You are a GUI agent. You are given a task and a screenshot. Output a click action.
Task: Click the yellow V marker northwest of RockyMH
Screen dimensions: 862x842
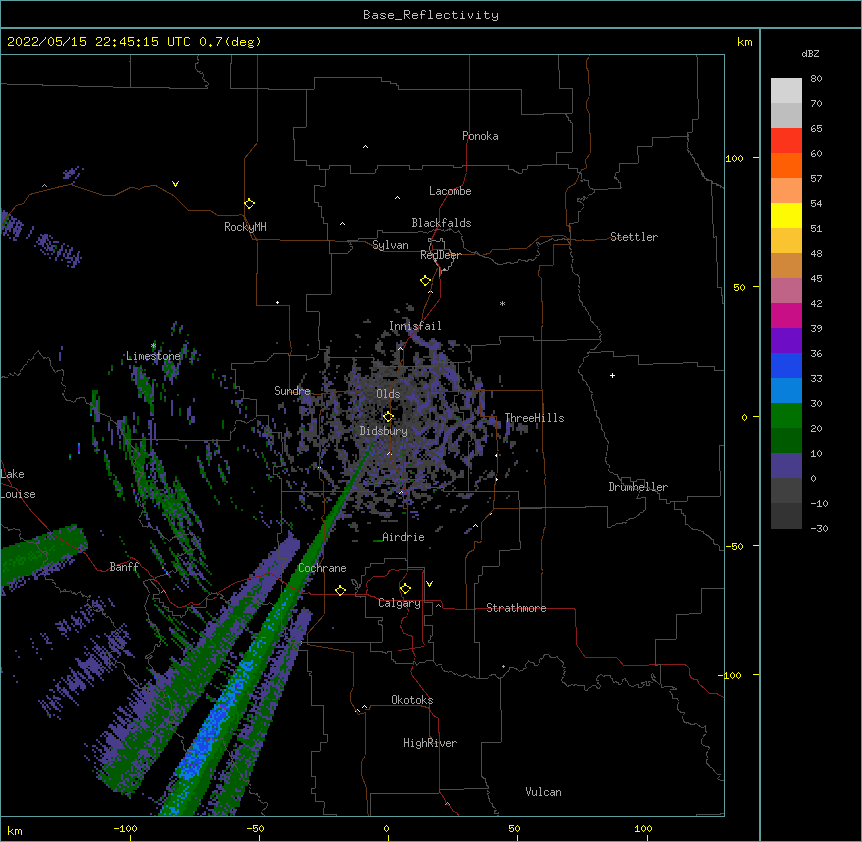[175, 184]
